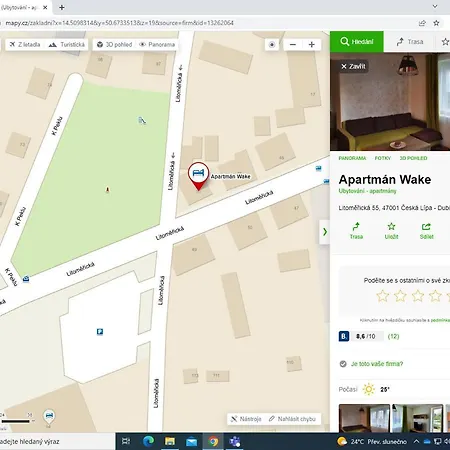Viewport: 450px width, 450px height.
Task: Zoom out the map with minus button
Action: (293, 45)
